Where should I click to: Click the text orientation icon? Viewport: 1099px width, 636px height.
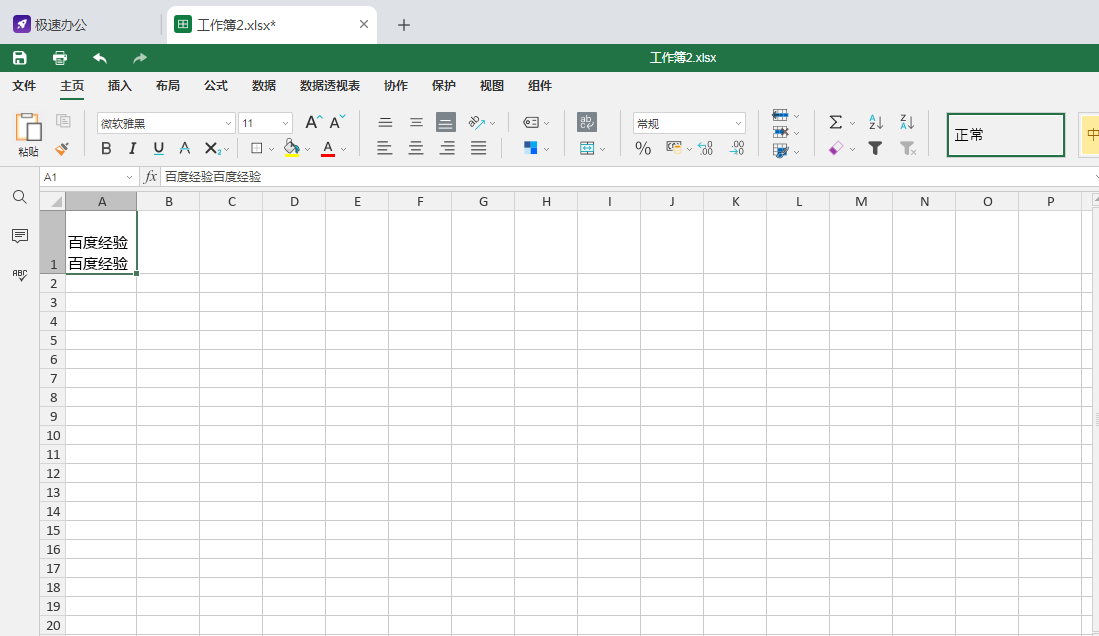click(477, 123)
